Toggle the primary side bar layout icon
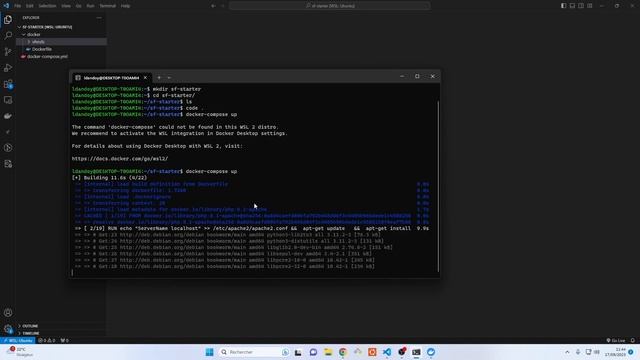 563,6
